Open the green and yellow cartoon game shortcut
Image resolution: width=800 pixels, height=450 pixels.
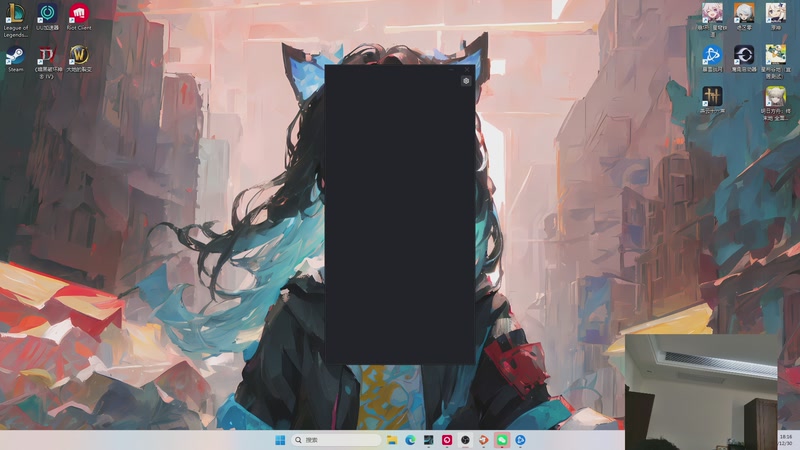776,62
